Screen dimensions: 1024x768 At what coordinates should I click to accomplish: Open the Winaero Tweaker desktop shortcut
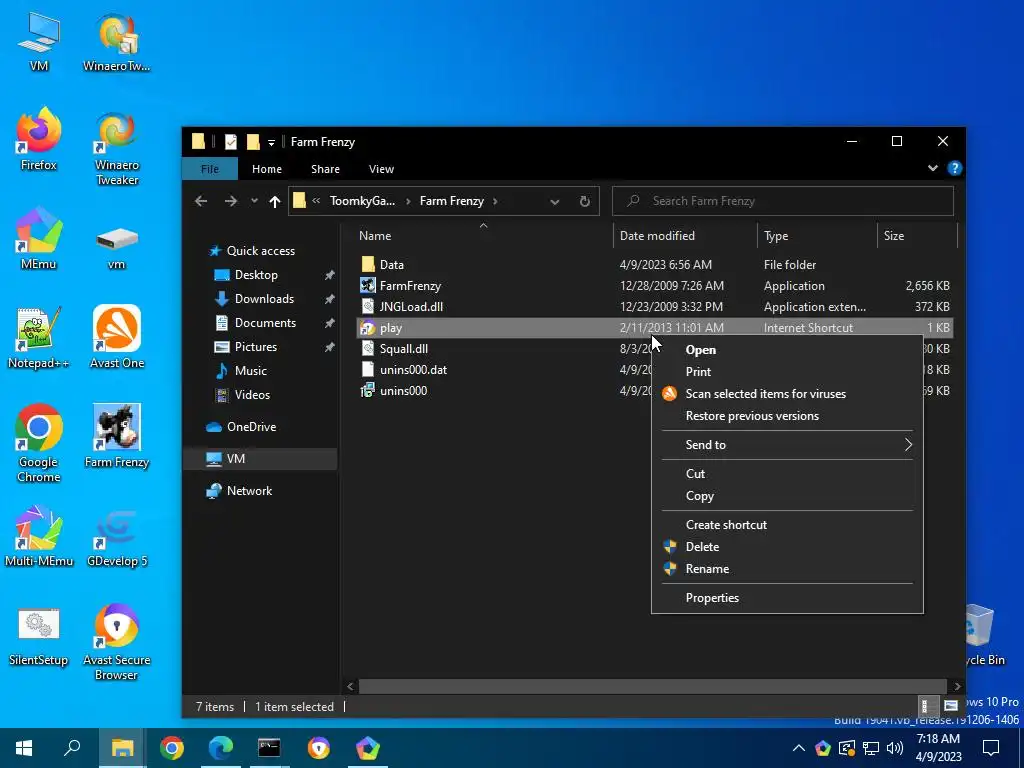(x=116, y=148)
